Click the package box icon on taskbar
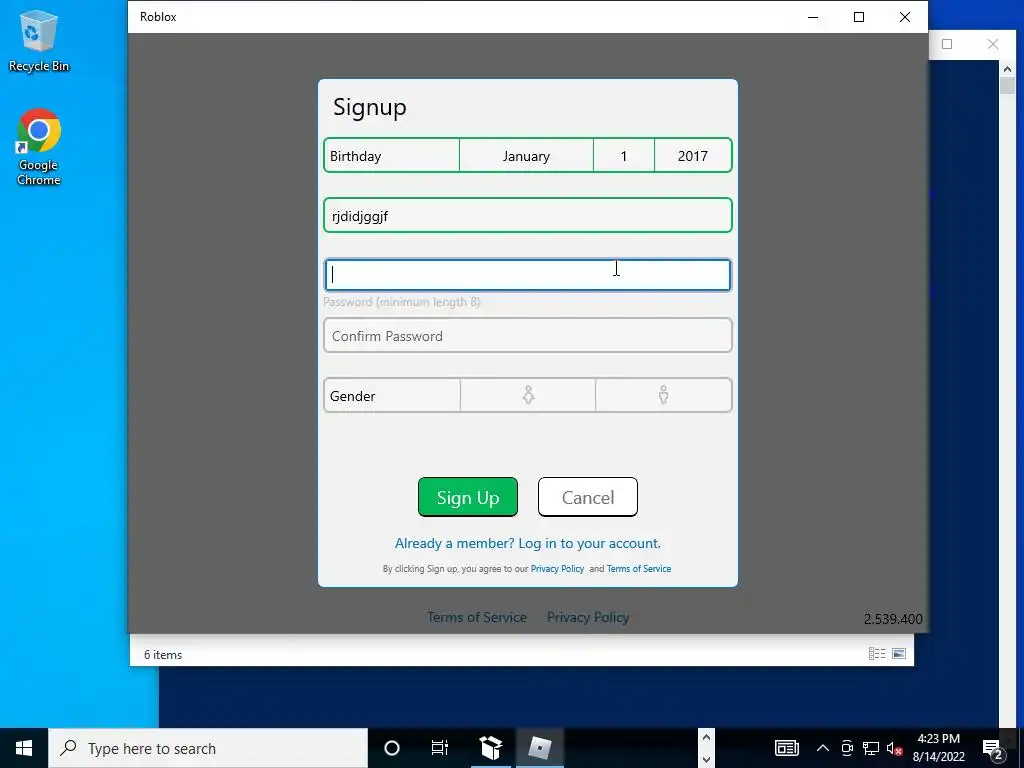The height and width of the screenshot is (768, 1024). [x=490, y=748]
